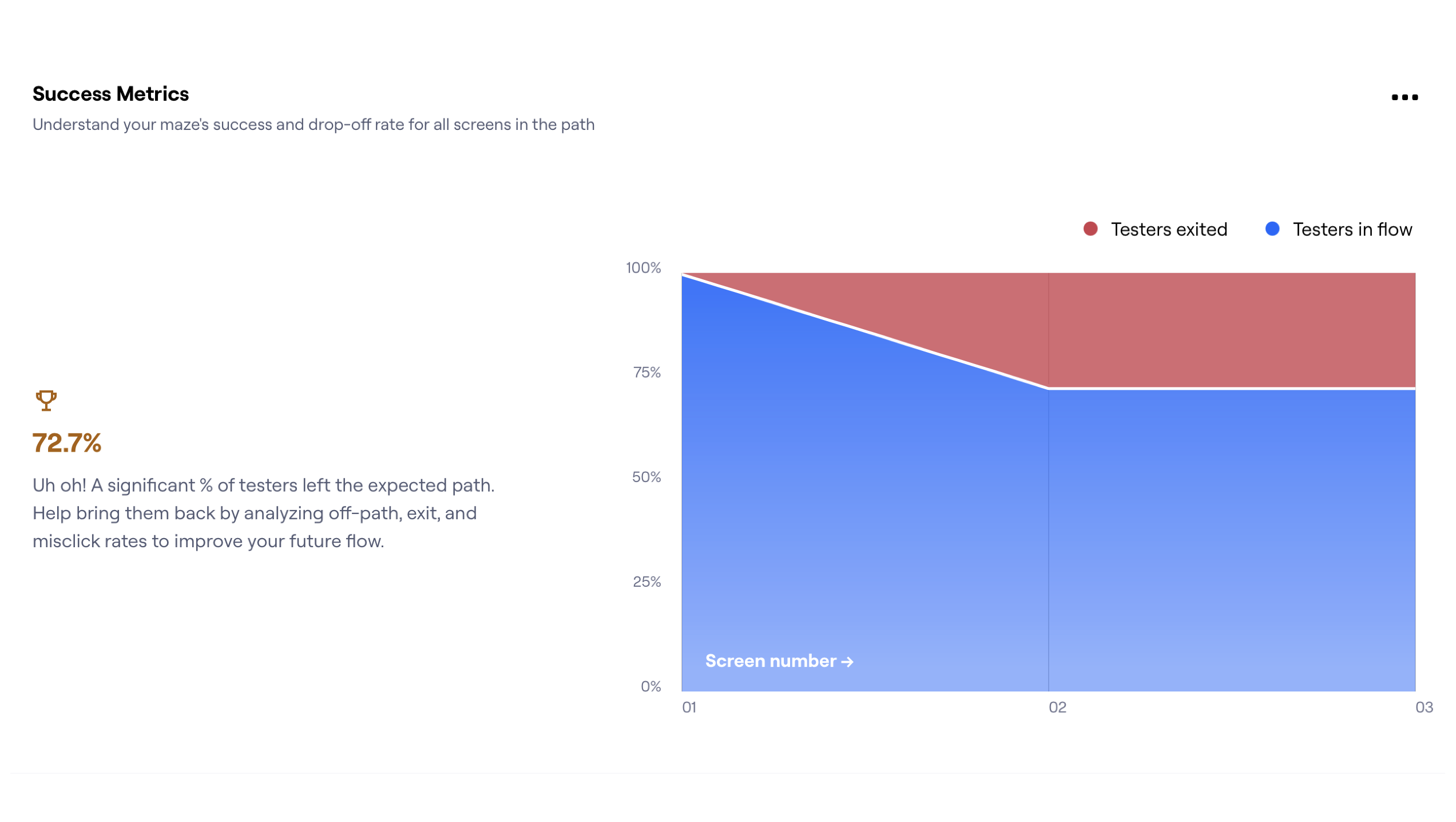The image size is (1456, 822).
Task: Click the Testers in flow legend label
Action: (x=1352, y=230)
